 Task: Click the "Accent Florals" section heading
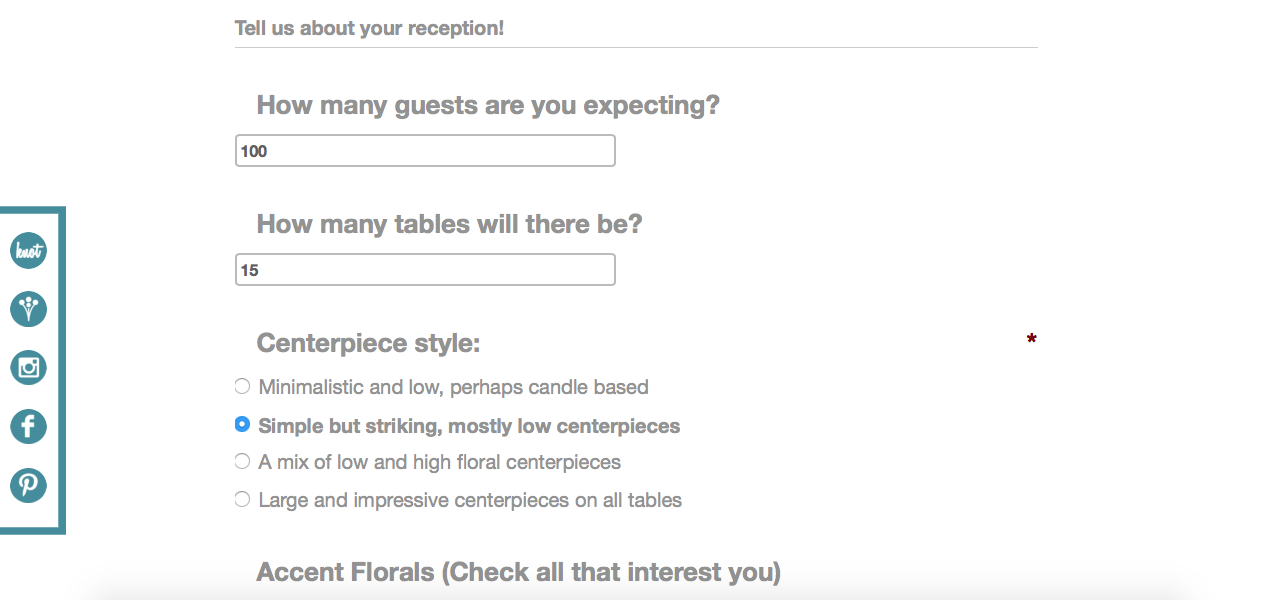(x=518, y=572)
